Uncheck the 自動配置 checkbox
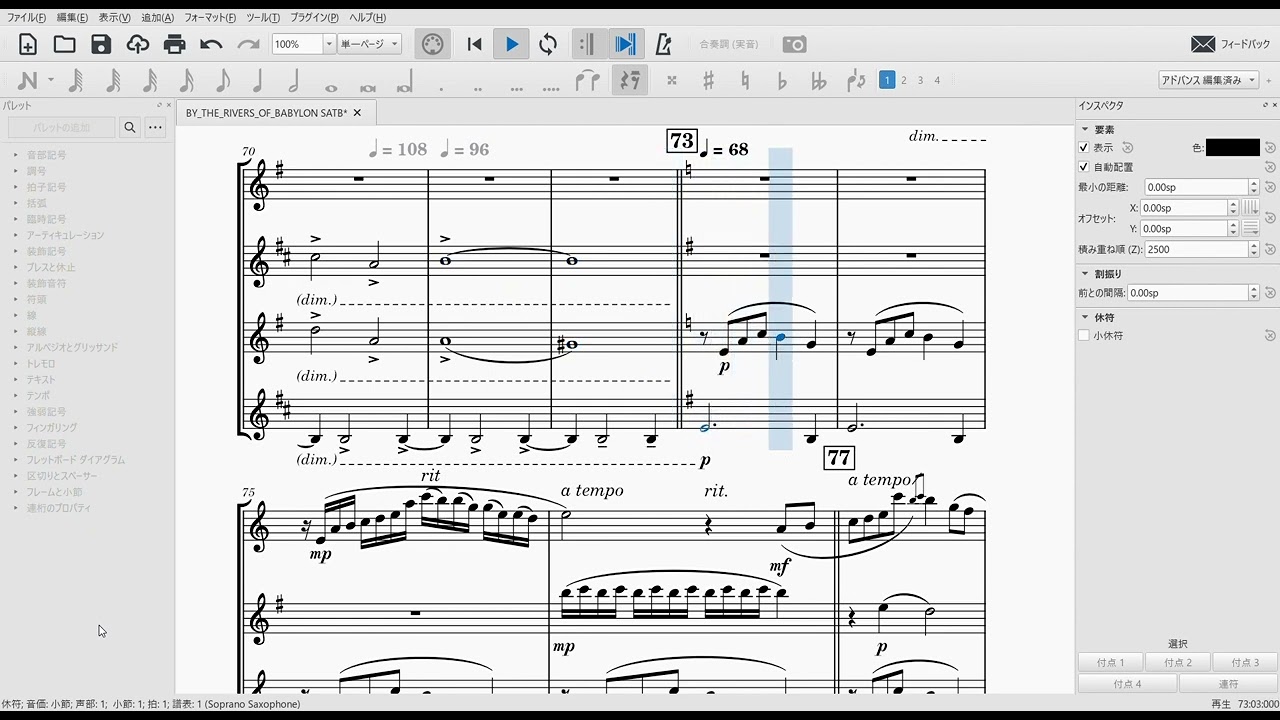Viewport: 1280px width, 720px height. pos(1084,167)
